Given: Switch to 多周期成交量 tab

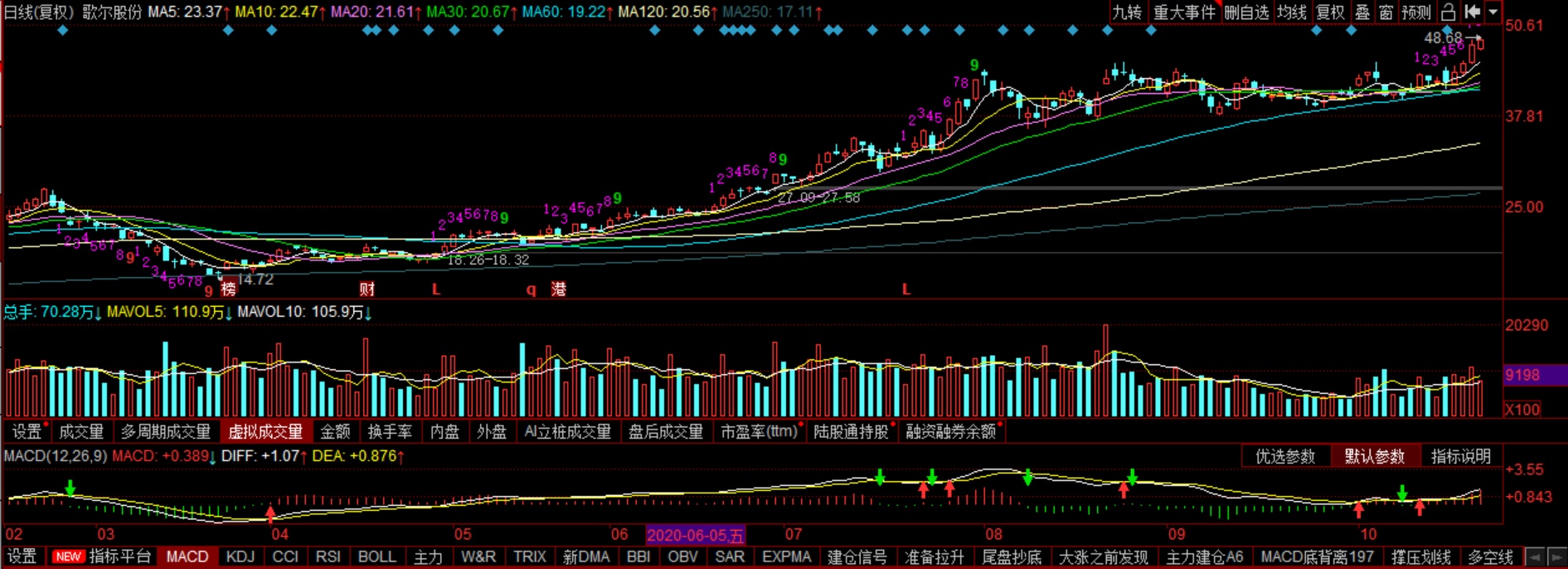Looking at the screenshot, I should point(166,431).
